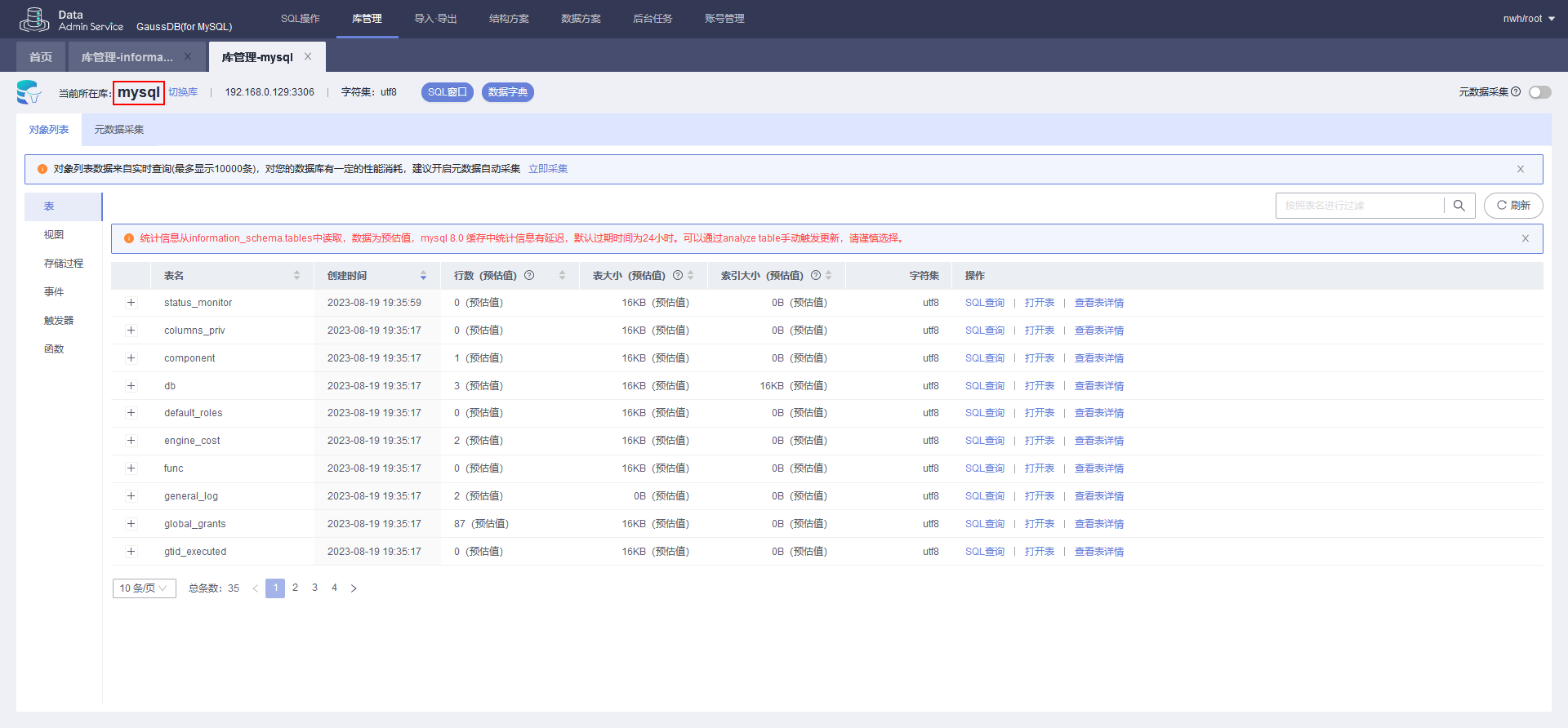Screen dimensions: 1568x728
Task: Dismiss the 对象列表数据 notice banner
Action: click(x=1521, y=169)
